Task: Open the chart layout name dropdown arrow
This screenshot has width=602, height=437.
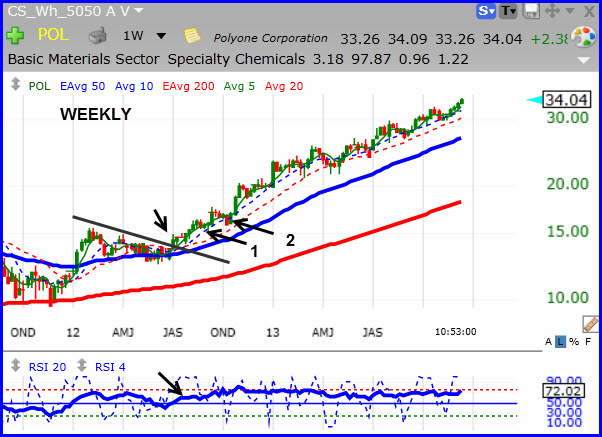Action: pos(138,10)
